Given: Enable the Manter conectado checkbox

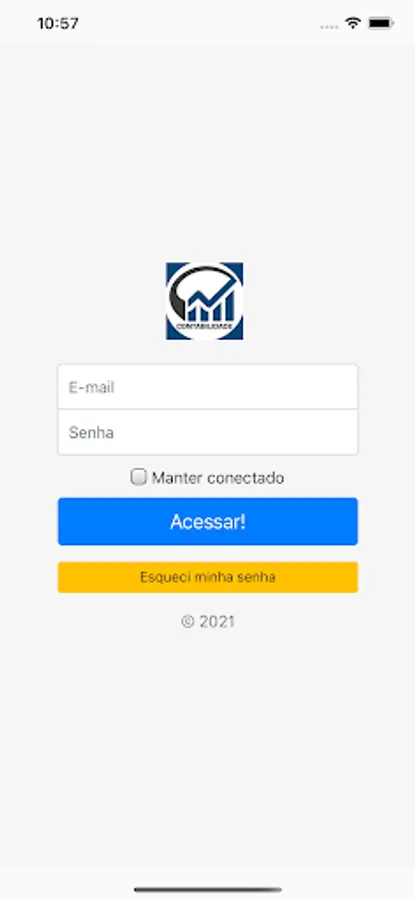Looking at the screenshot, I should tap(138, 477).
